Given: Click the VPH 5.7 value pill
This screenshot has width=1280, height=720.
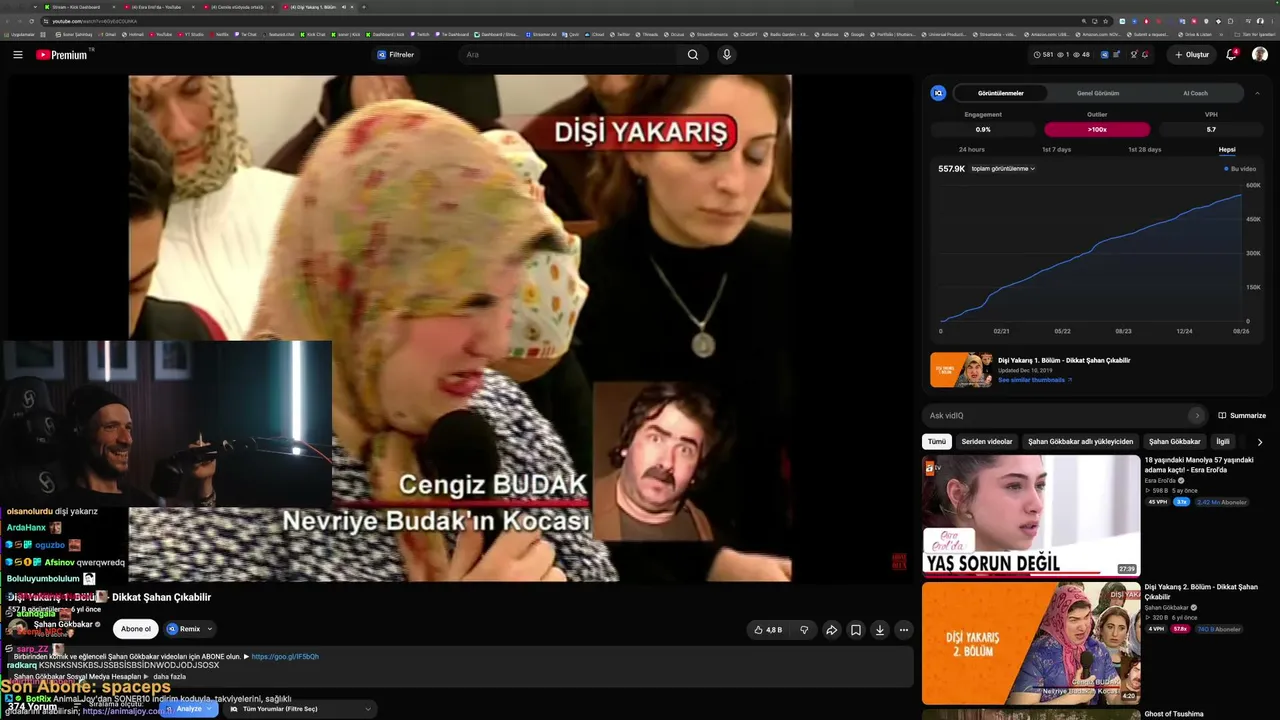Looking at the screenshot, I should pos(1211,129).
